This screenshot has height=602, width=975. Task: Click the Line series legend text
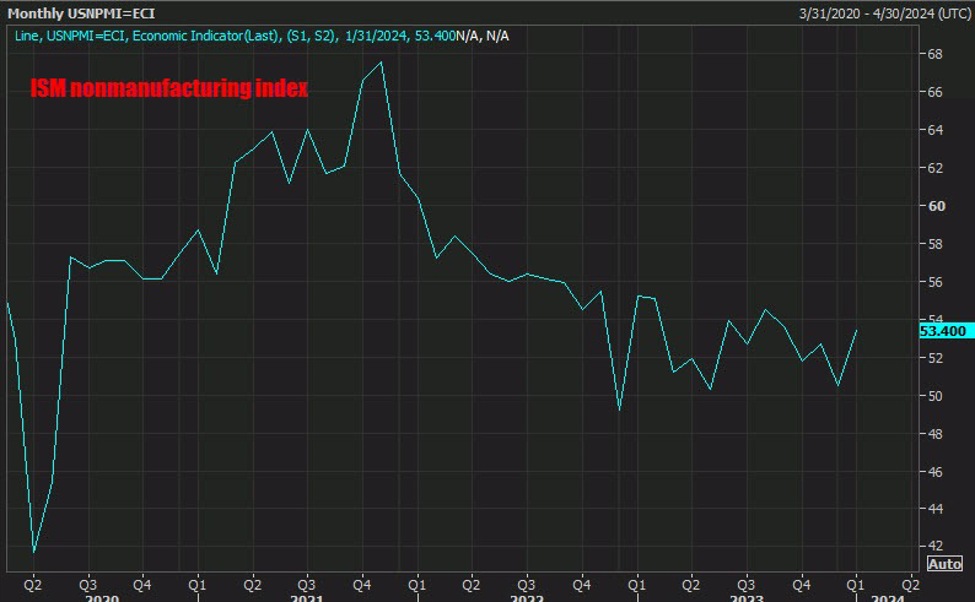235,36
